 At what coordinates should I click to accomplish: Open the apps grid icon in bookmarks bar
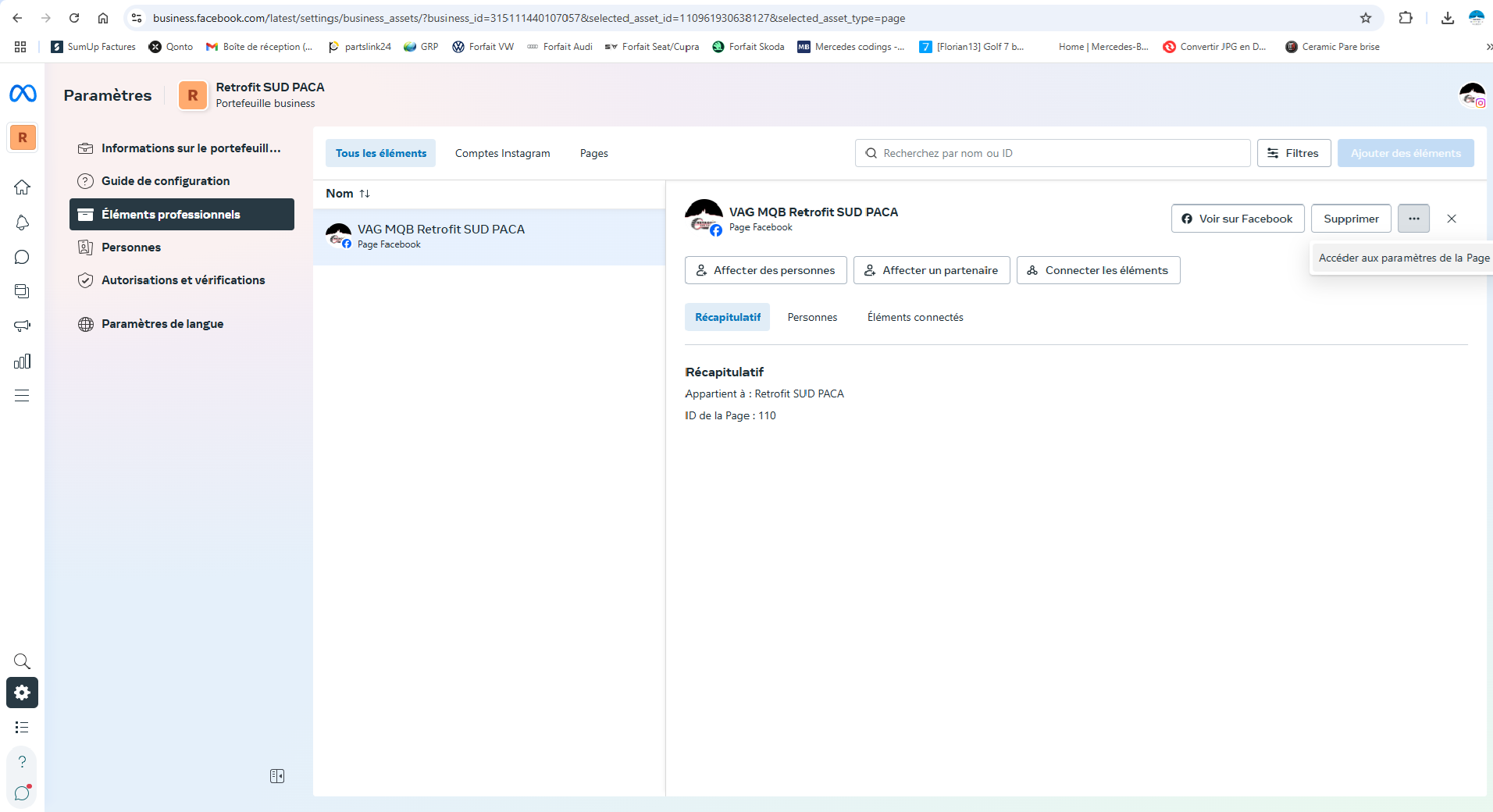(x=20, y=47)
